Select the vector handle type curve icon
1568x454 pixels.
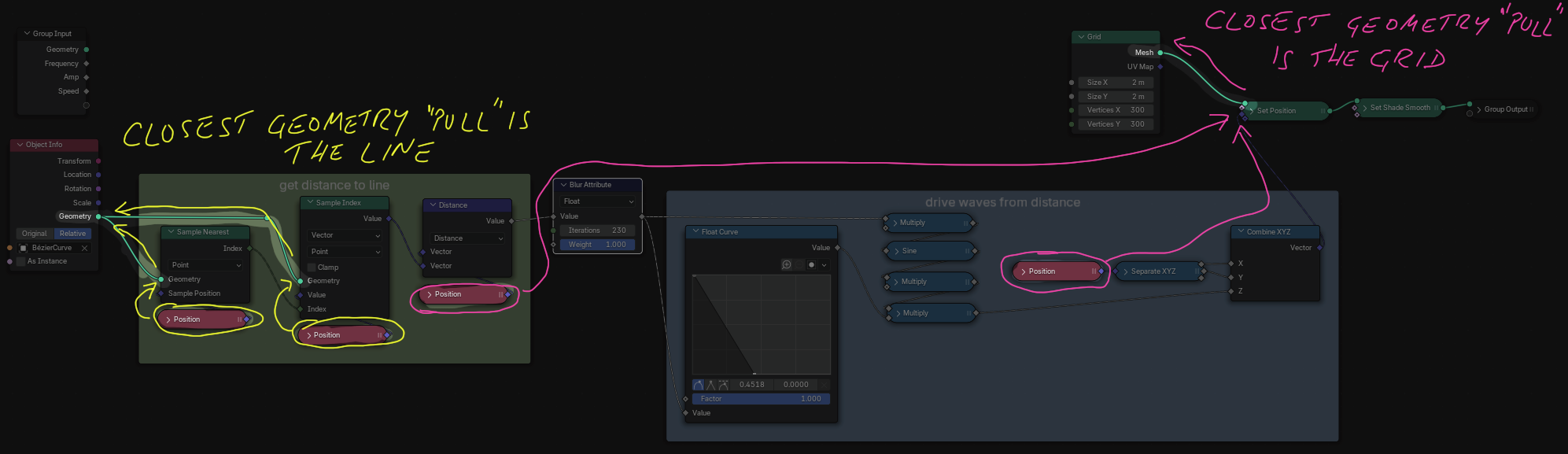pyautogui.click(x=710, y=385)
